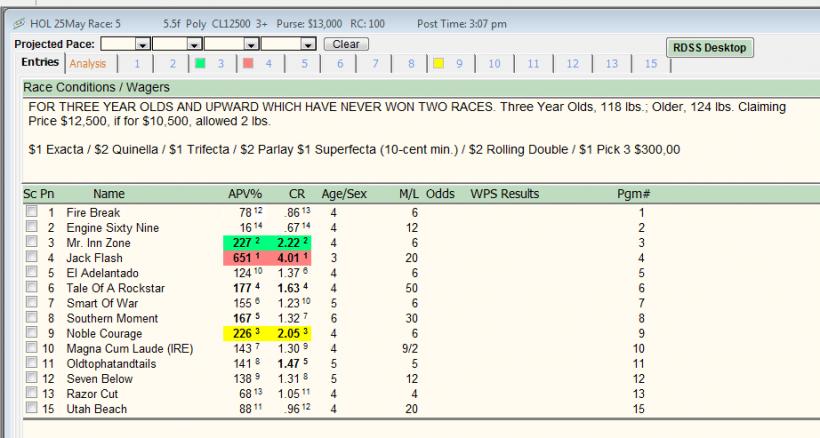Open horse tab 11
The height and width of the screenshot is (438, 820).
(533, 64)
